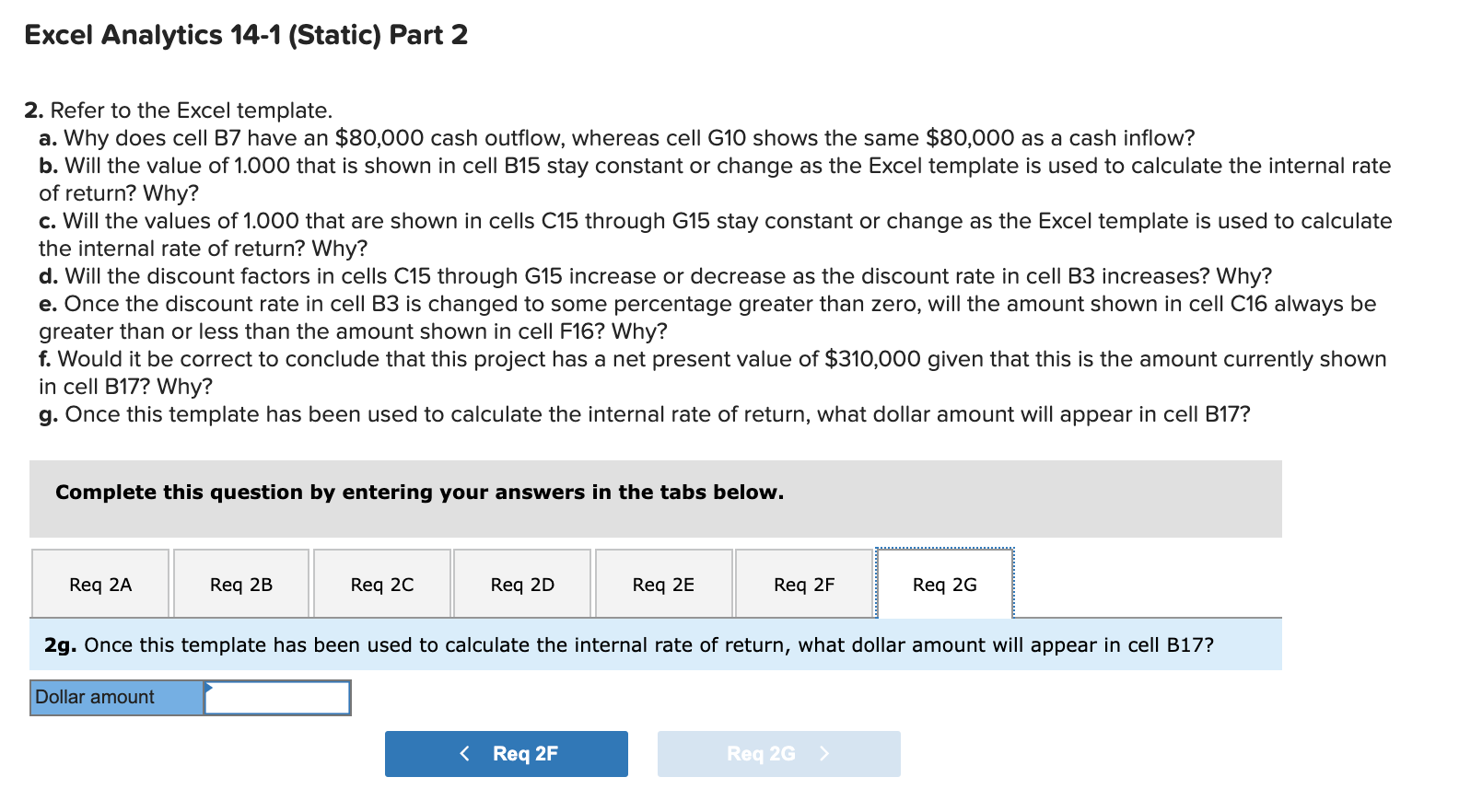The width and height of the screenshot is (1459, 812).
Task: Click the right chevron on Req 2G button
Action: 823,753
